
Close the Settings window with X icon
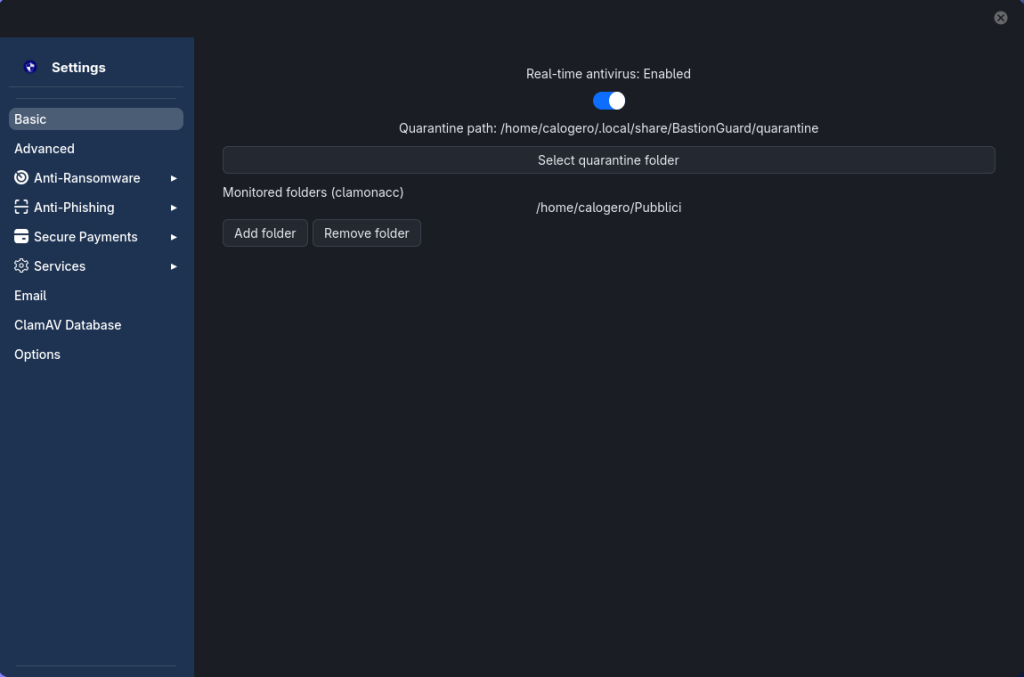point(1000,18)
